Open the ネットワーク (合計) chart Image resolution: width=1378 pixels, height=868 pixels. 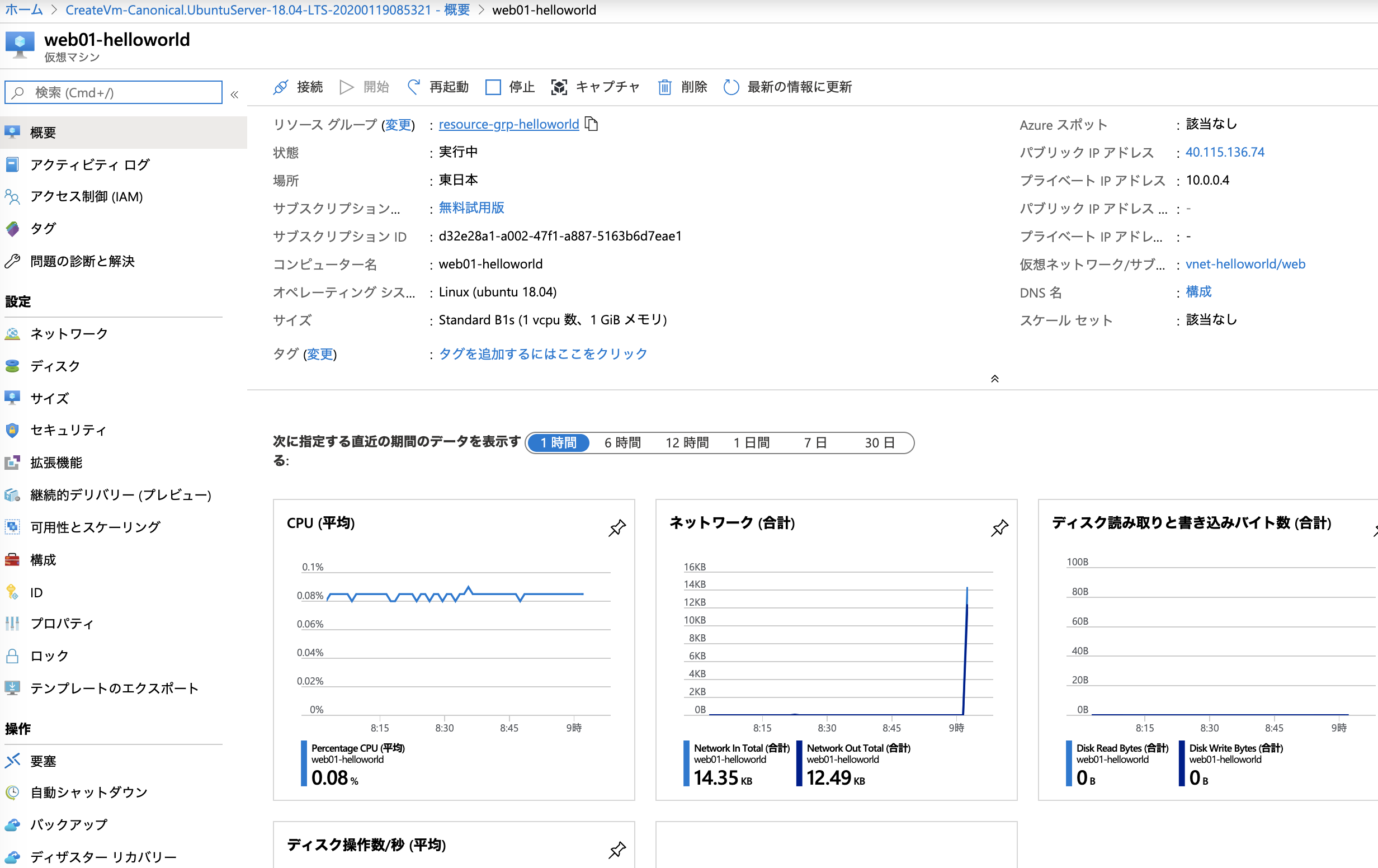click(x=836, y=649)
